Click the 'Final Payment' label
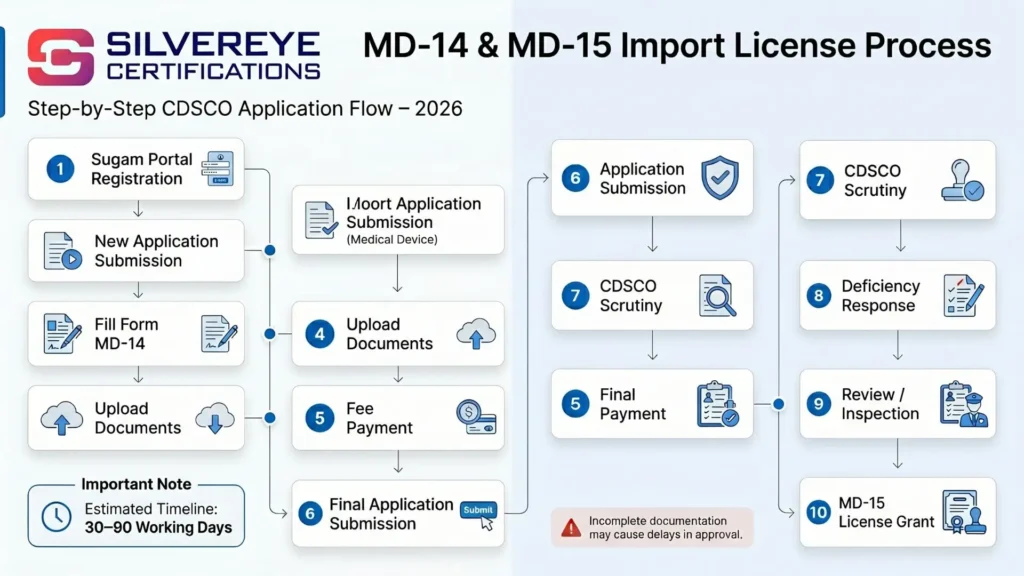Image resolution: width=1024 pixels, height=576 pixels. [632, 404]
